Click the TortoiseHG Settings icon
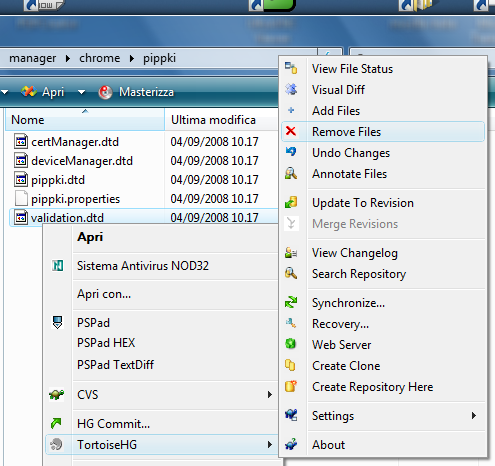This screenshot has height=466, width=495. click(x=291, y=415)
